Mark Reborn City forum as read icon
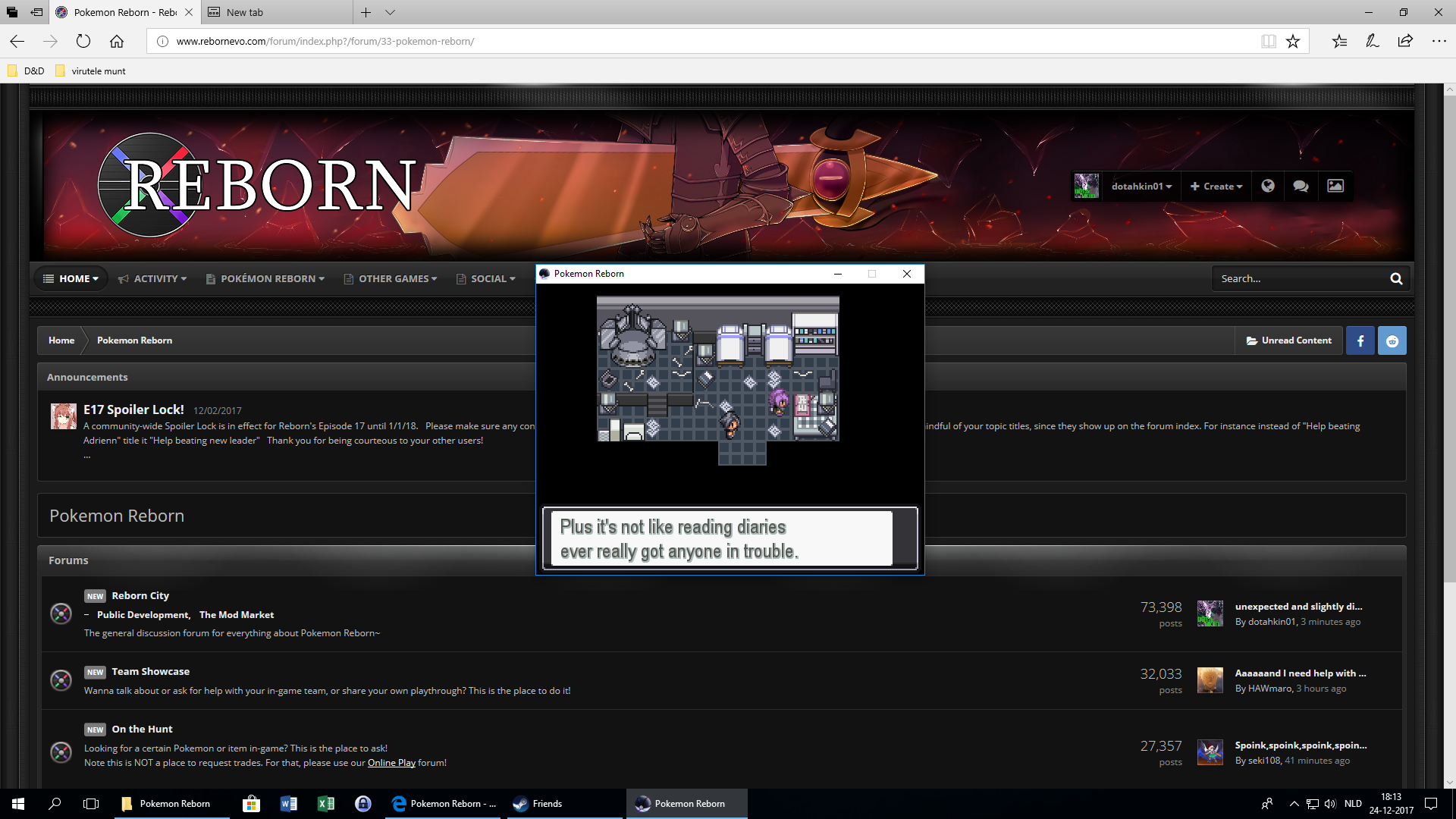Image resolution: width=1456 pixels, height=819 pixels. pos(61,613)
